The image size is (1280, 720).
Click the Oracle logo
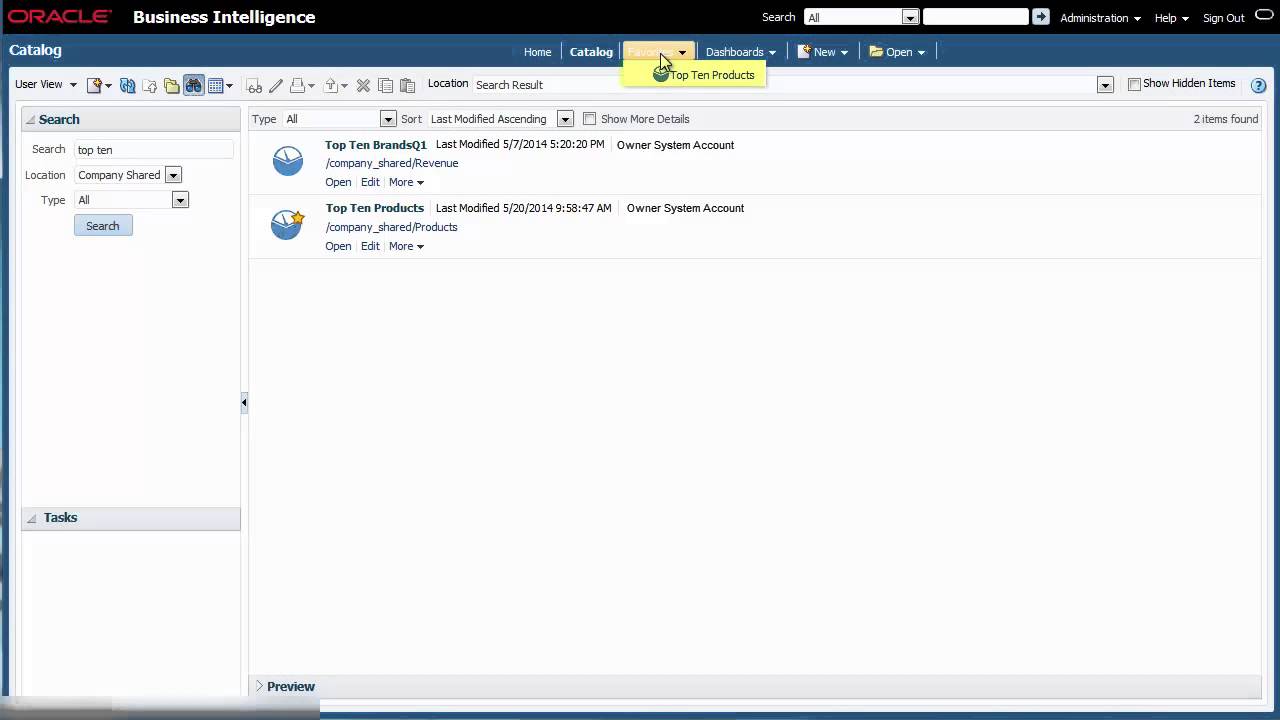pyautogui.click(x=60, y=17)
